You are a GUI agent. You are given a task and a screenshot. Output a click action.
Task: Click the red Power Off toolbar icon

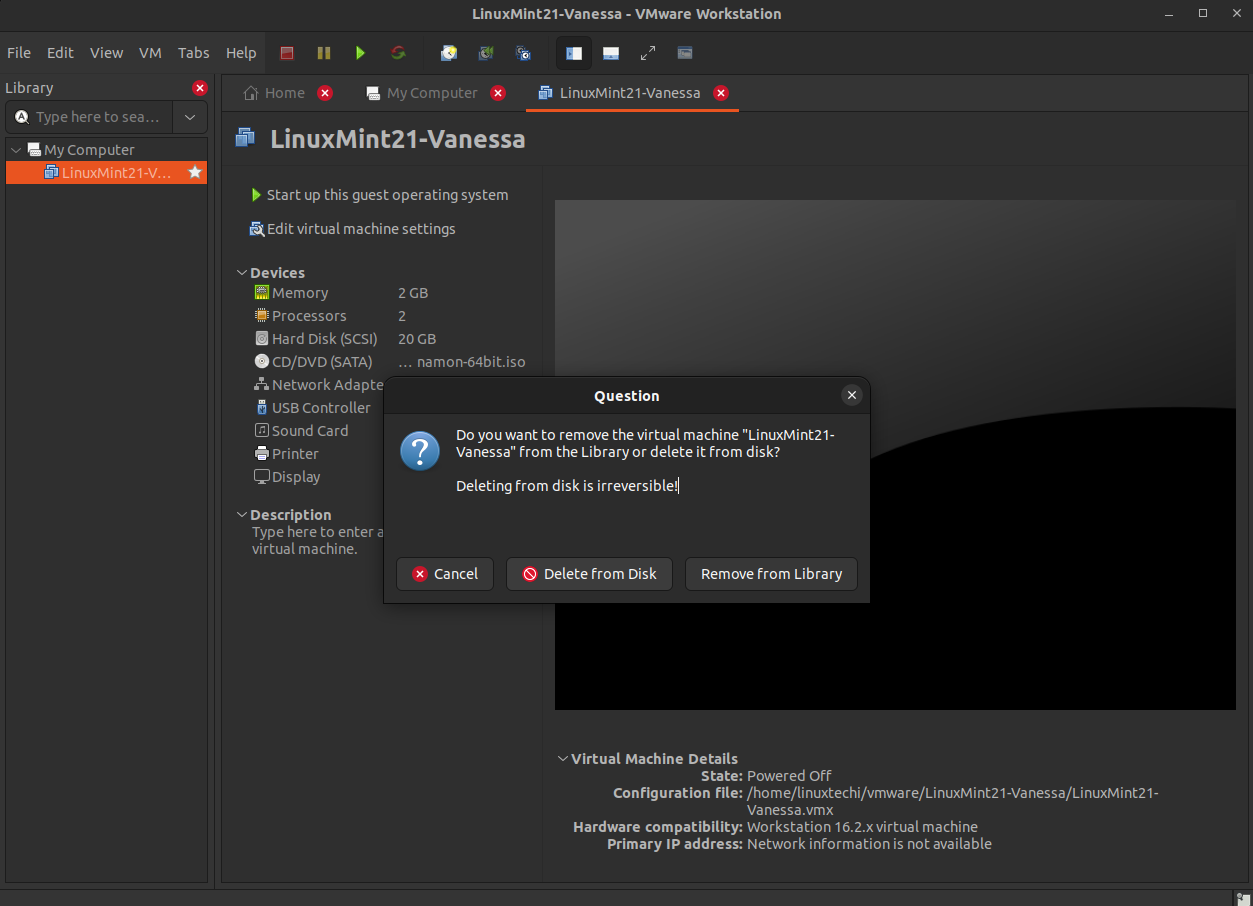click(x=287, y=53)
